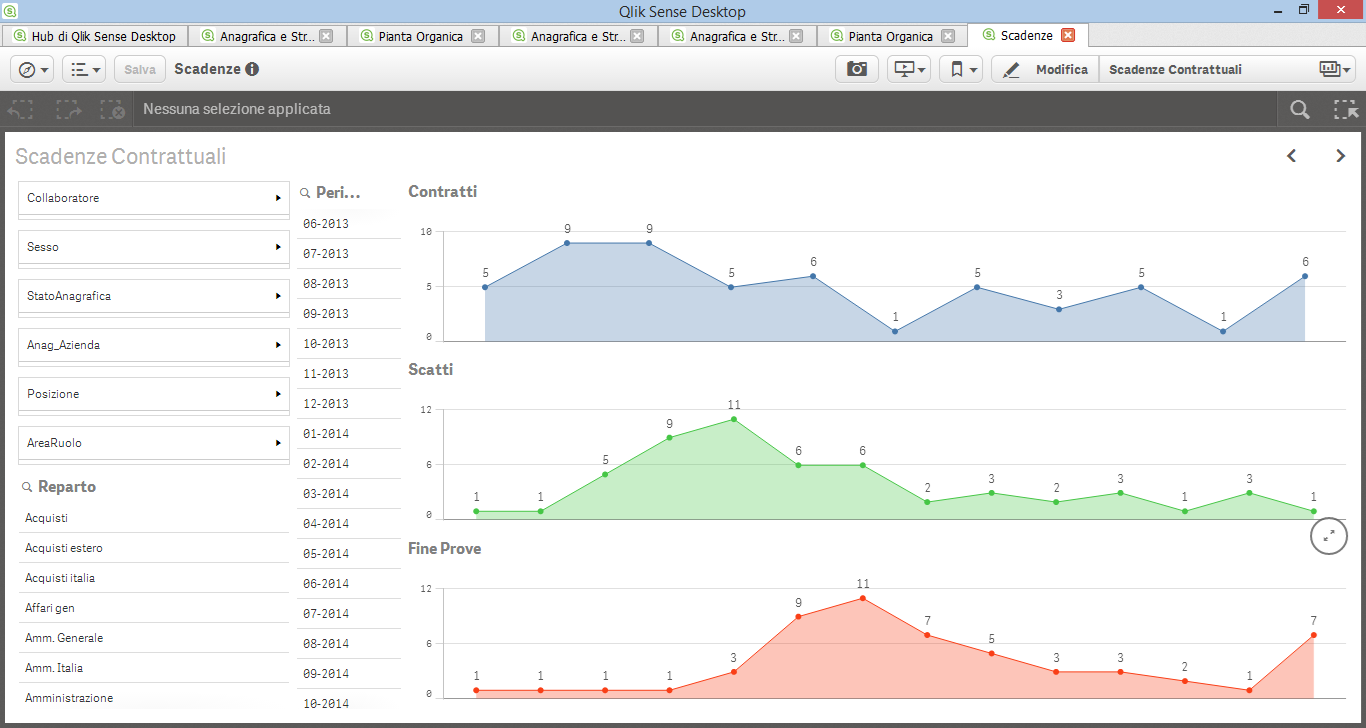Close the Scadenze tab

[1068, 35]
